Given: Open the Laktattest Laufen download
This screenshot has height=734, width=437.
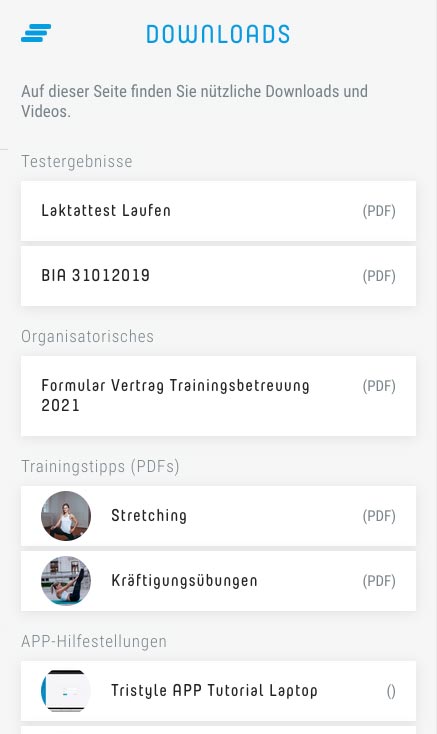Looking at the screenshot, I should (218, 211).
